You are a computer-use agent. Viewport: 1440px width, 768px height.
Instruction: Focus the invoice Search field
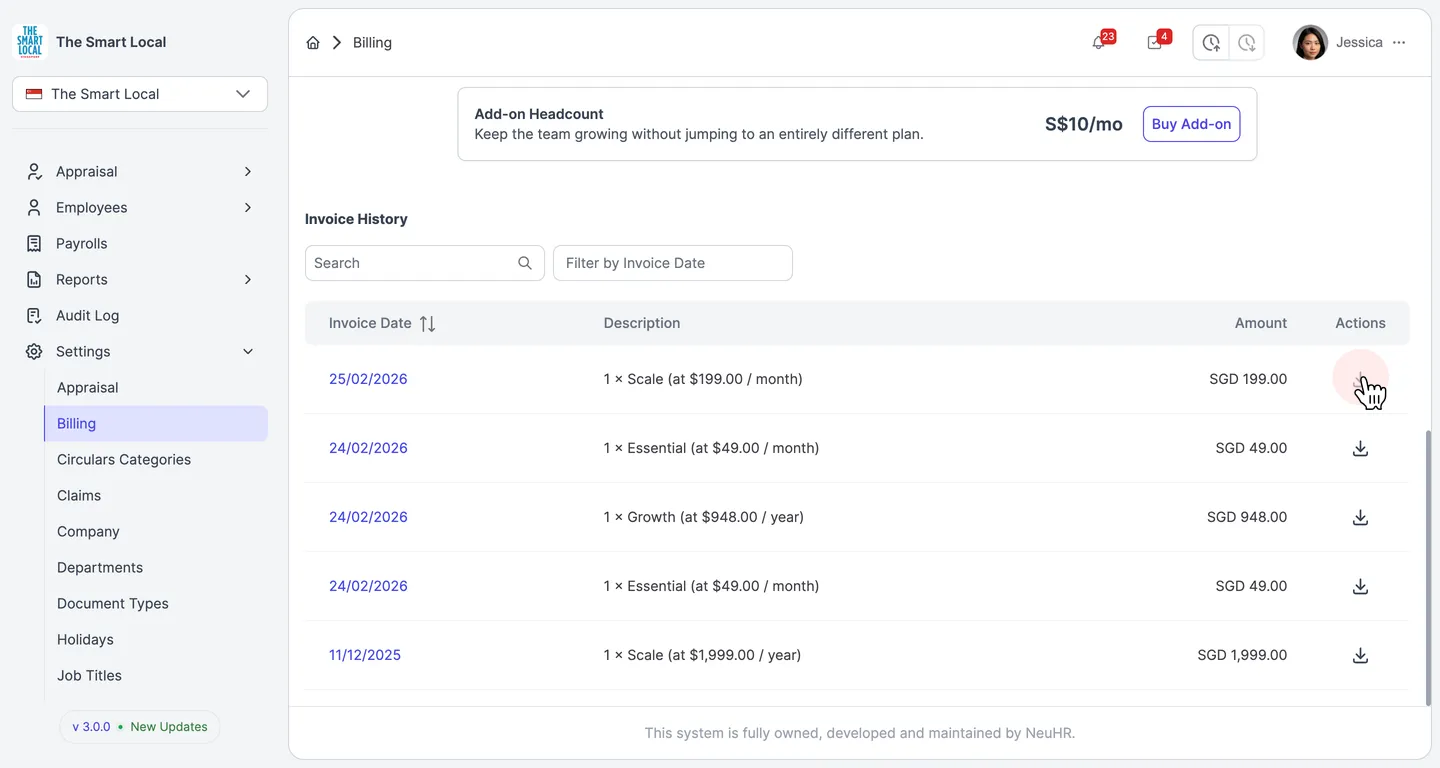click(x=424, y=263)
